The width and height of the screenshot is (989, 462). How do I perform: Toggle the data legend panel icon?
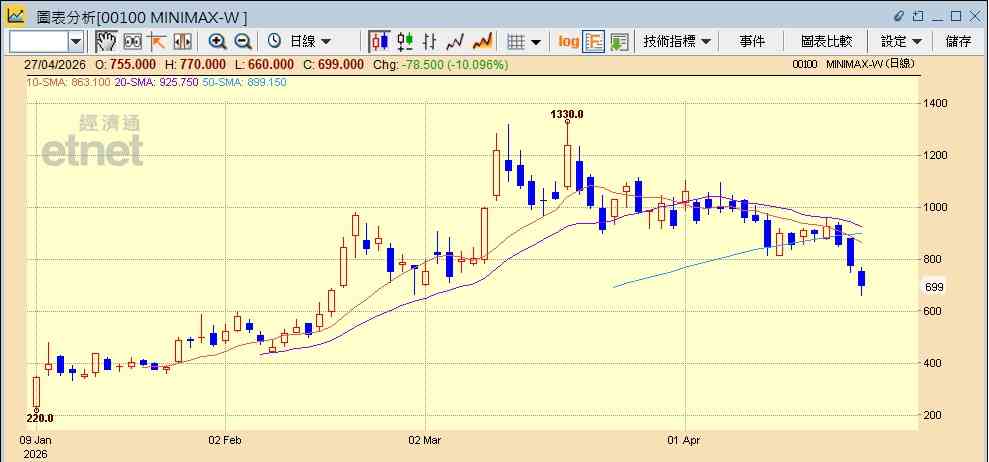tap(594, 42)
